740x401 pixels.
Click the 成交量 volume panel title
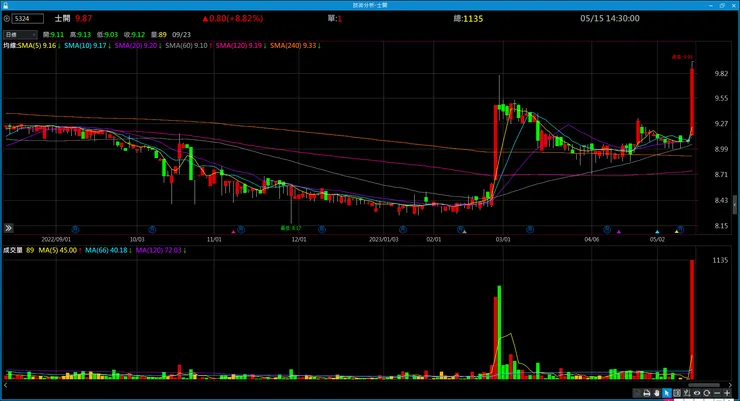point(13,251)
